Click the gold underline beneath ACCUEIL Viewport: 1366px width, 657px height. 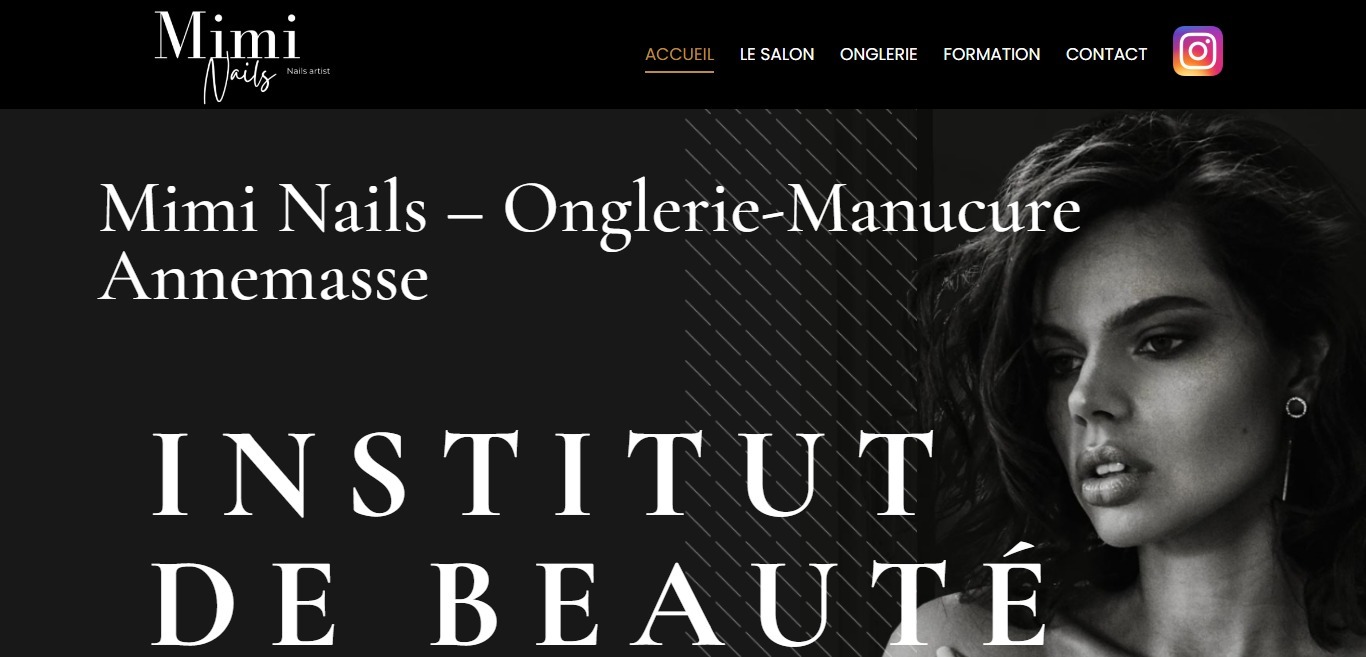click(x=679, y=72)
